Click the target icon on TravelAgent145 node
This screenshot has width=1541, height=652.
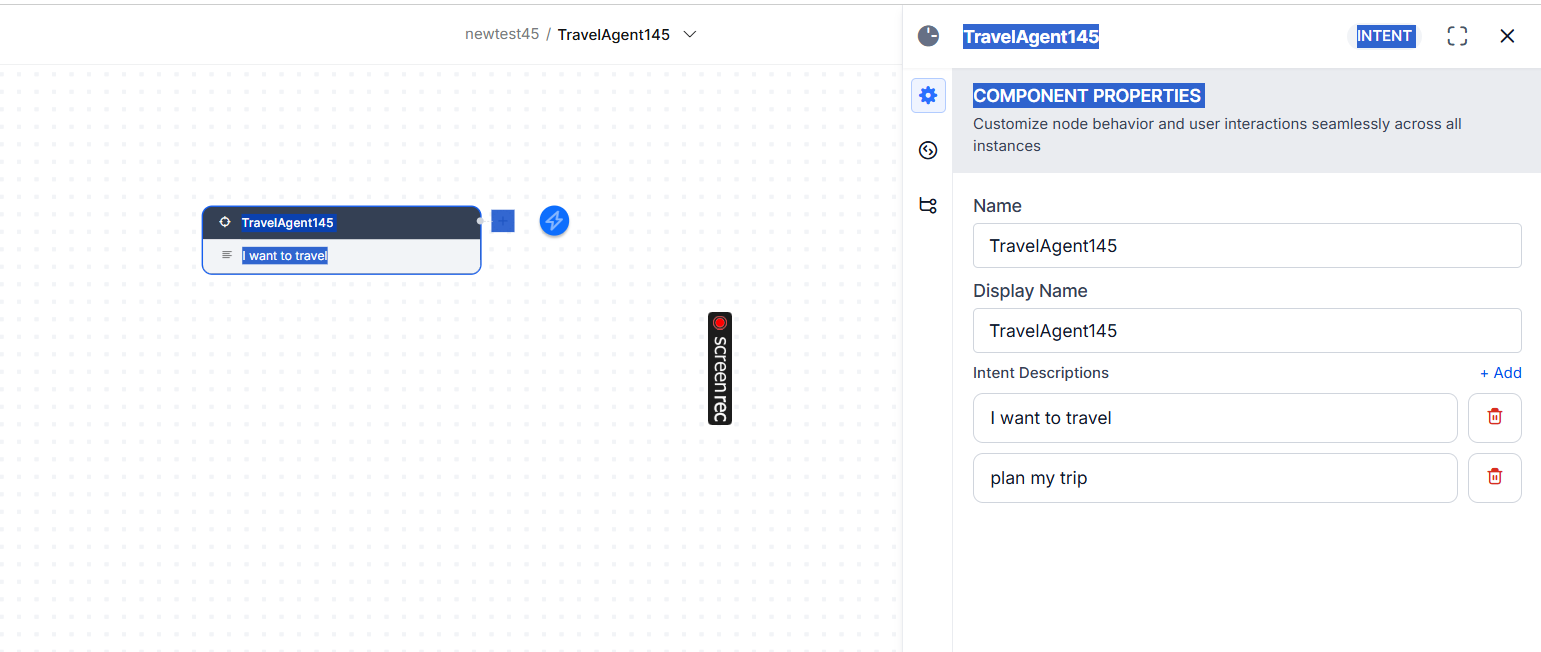coord(225,222)
